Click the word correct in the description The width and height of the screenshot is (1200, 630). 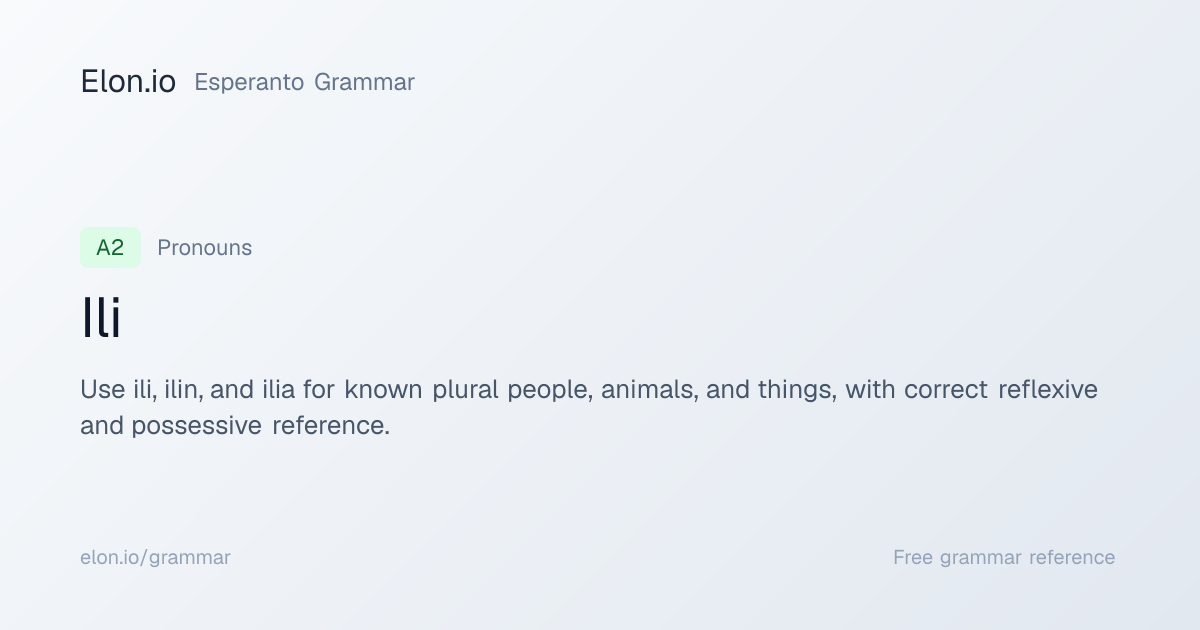946,389
